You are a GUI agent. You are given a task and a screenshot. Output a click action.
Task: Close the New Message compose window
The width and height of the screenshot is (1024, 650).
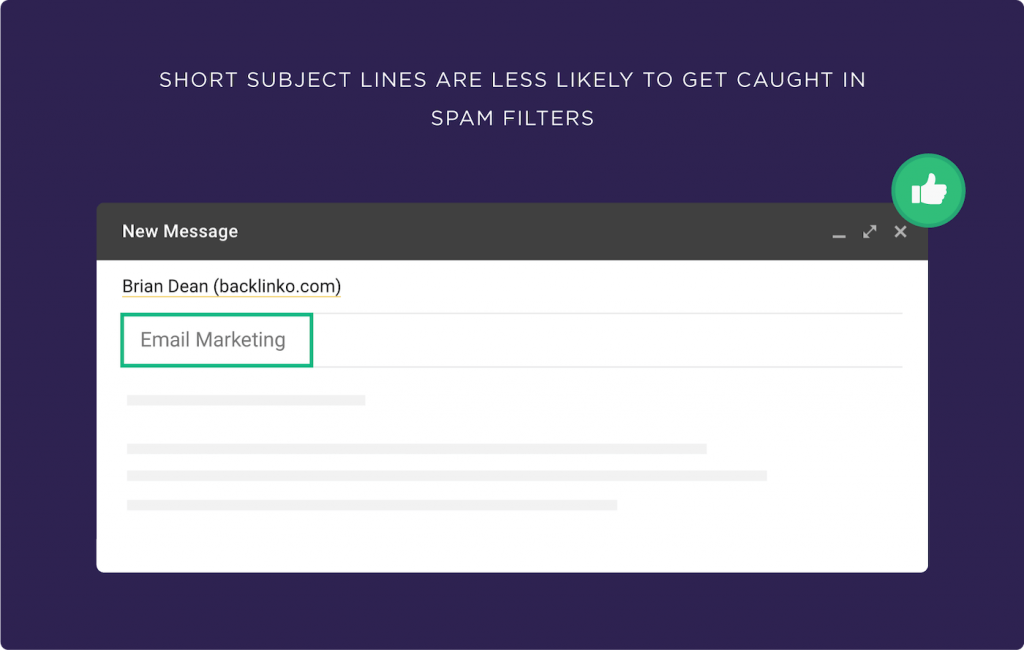901,231
